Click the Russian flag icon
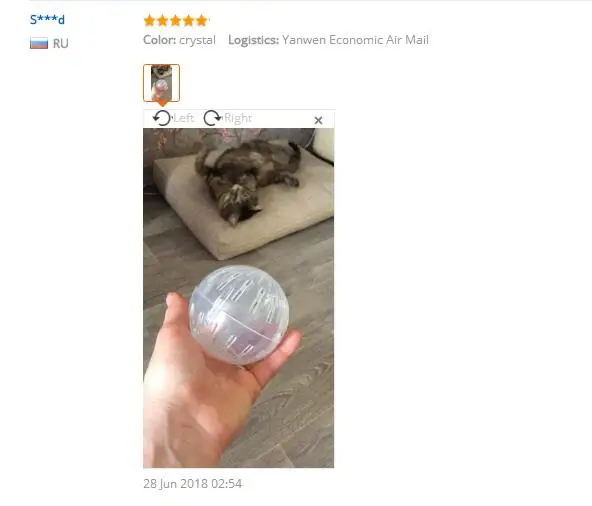 [x=39, y=43]
